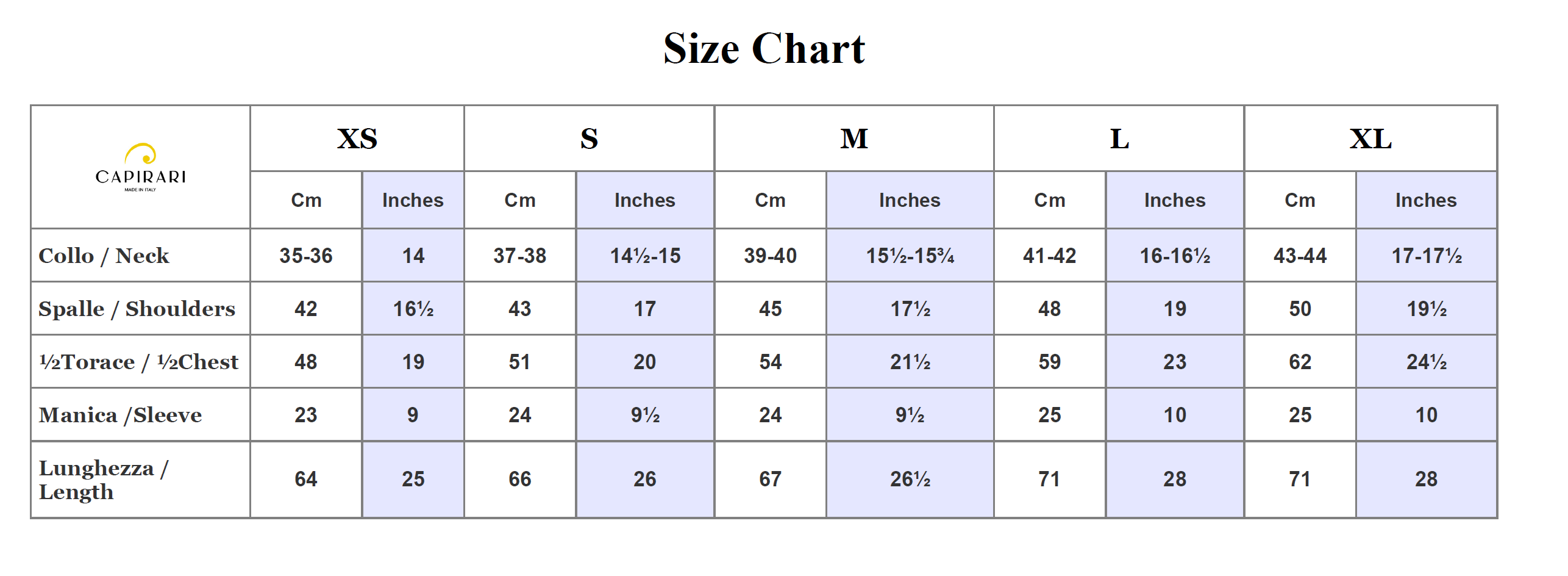This screenshot has width=1568, height=576.
Task: Click the Collo / Neck row label
Action: tap(104, 256)
